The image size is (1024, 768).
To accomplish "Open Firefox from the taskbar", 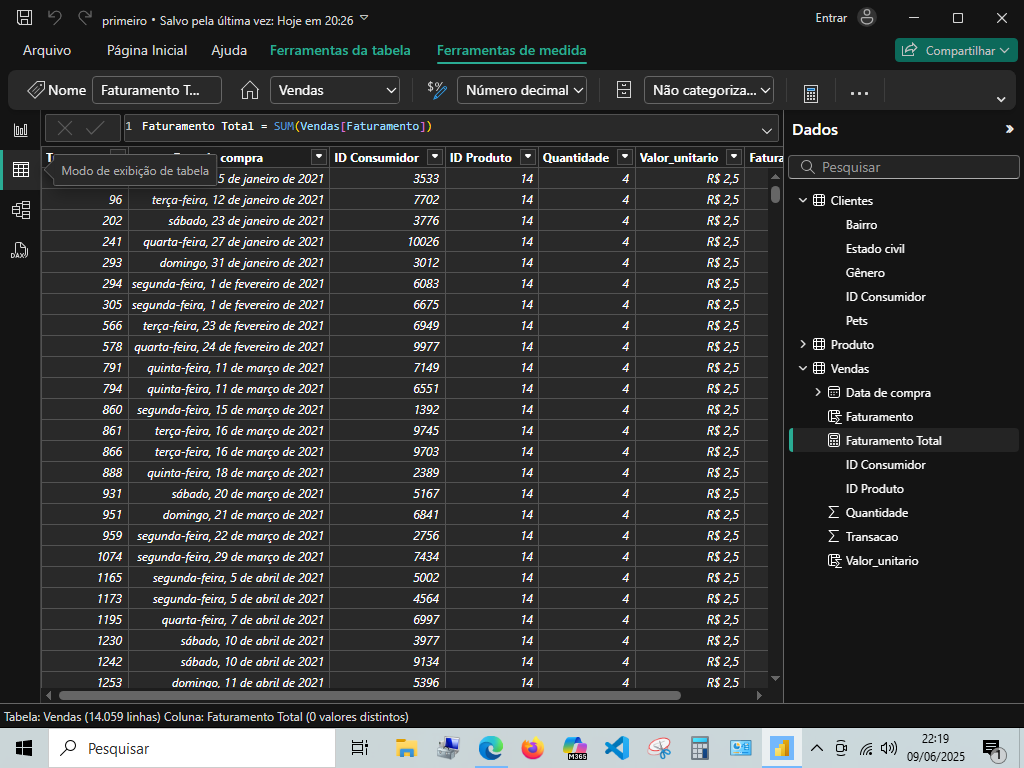I will 533,748.
